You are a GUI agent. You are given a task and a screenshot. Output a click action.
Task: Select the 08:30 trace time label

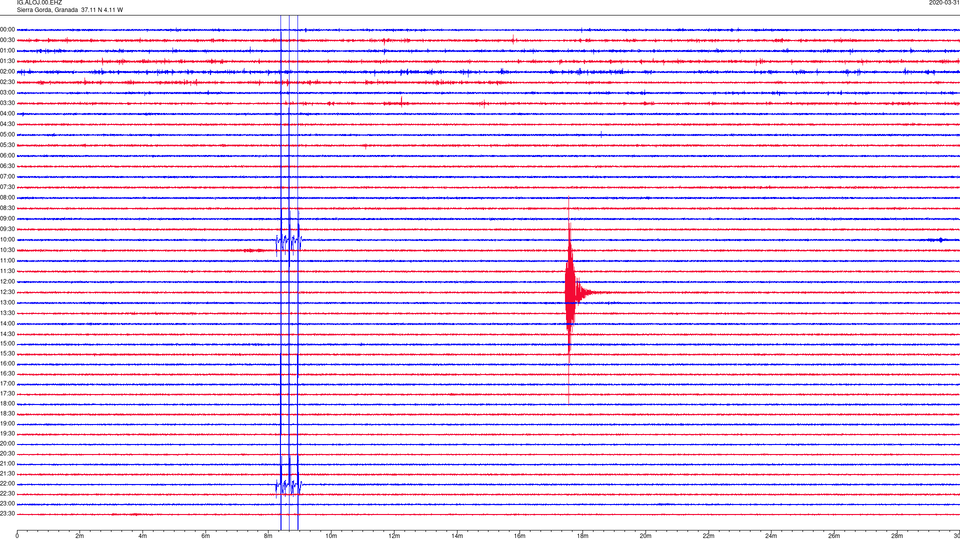pyautogui.click(x=7, y=208)
